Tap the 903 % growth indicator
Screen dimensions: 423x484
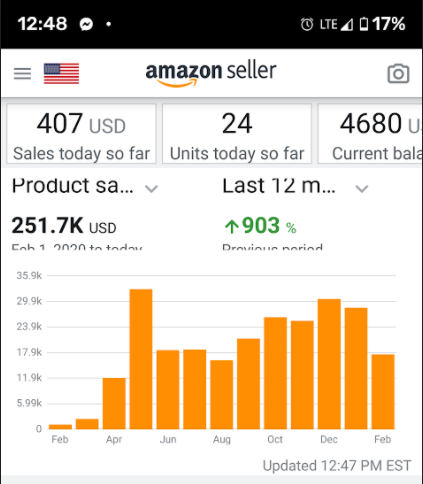pos(261,226)
